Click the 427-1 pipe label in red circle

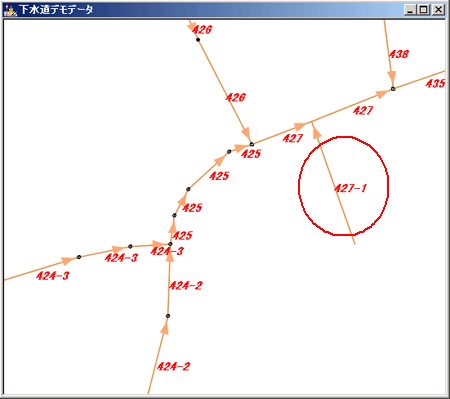(350, 188)
